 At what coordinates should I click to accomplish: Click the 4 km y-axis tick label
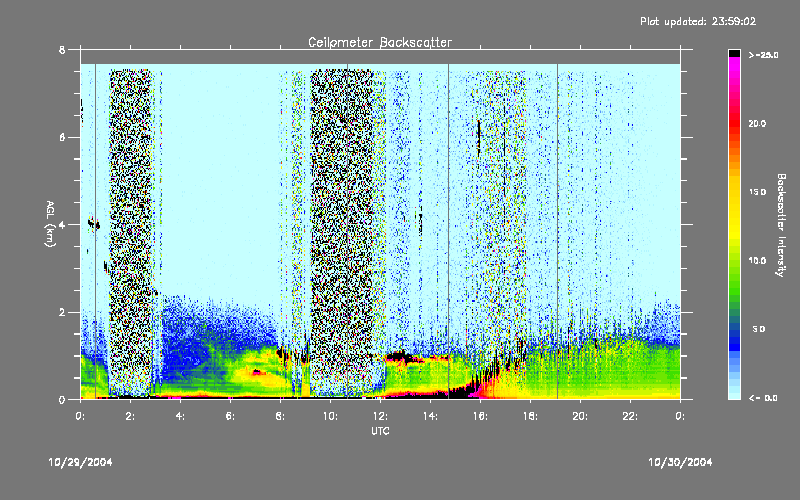pyautogui.click(x=62, y=225)
